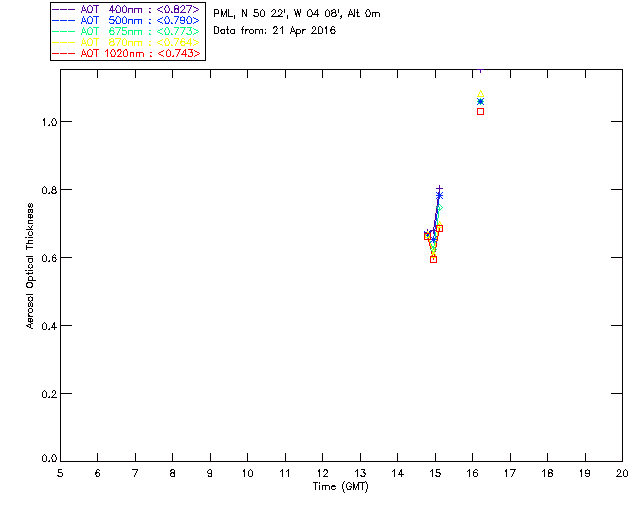The width and height of the screenshot is (640, 512).
Task: Click the AOT 870nm legend entry
Action: click(126, 42)
